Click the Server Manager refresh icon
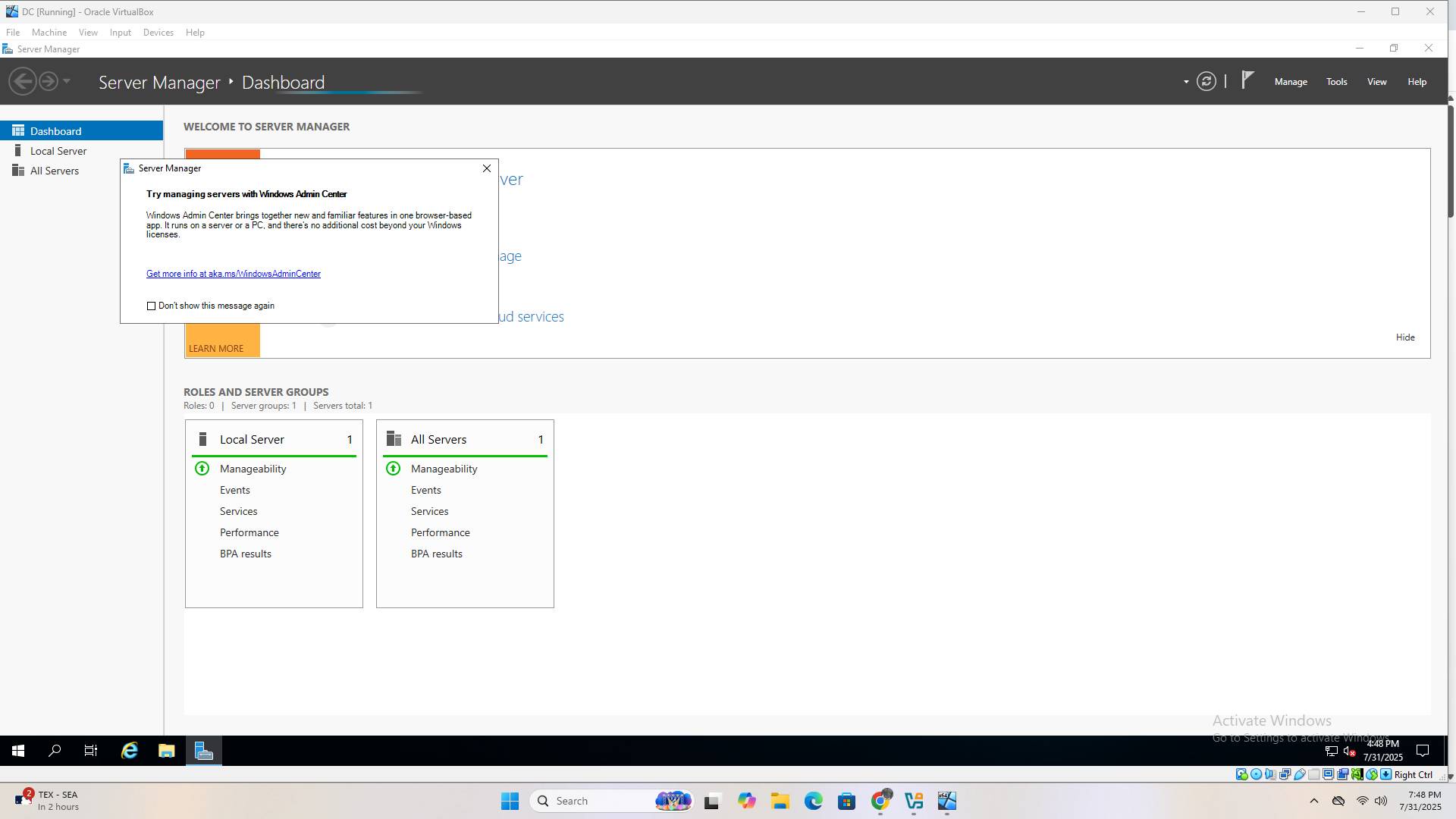 [x=1206, y=82]
